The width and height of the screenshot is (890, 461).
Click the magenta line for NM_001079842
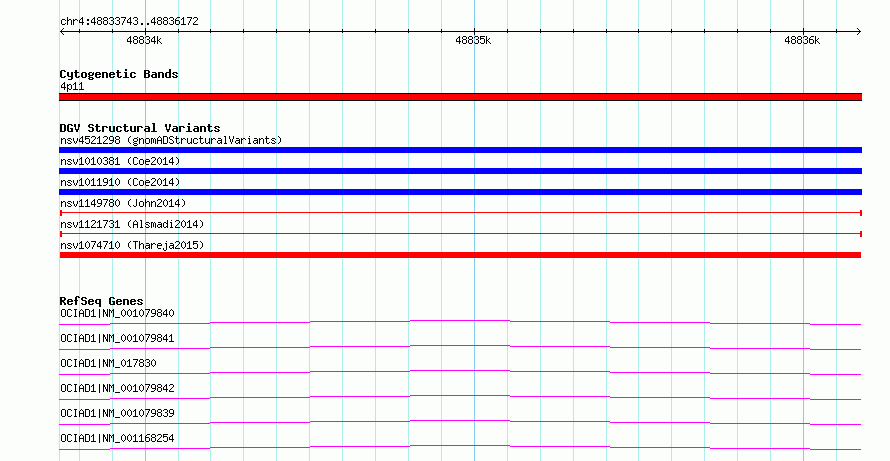460,397
